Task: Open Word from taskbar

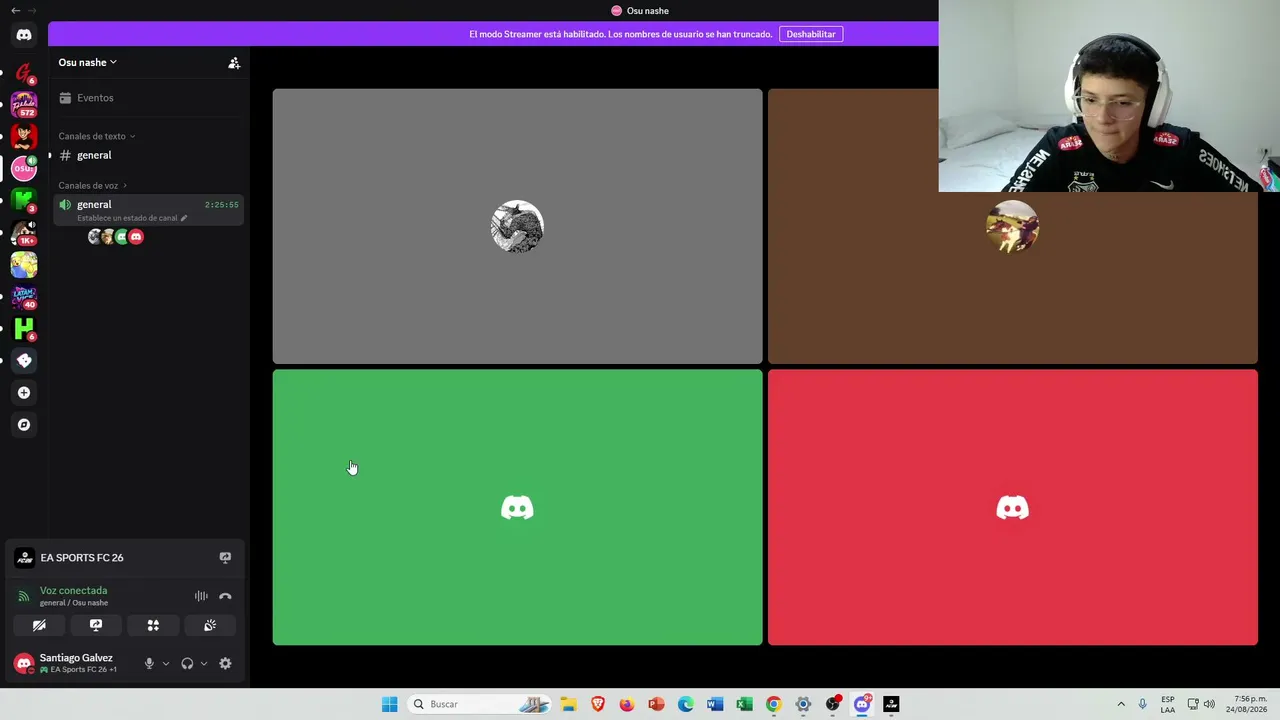Action: 715,704
